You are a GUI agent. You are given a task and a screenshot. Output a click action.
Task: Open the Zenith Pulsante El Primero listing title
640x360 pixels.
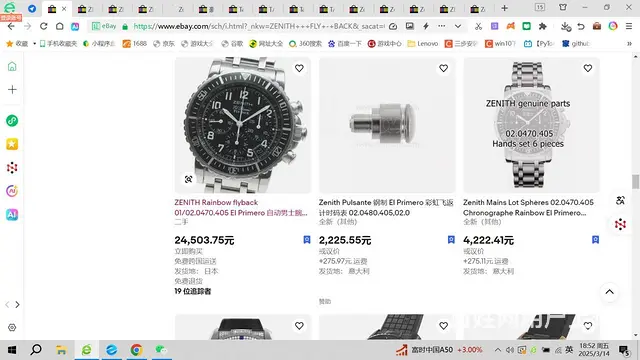coord(386,207)
